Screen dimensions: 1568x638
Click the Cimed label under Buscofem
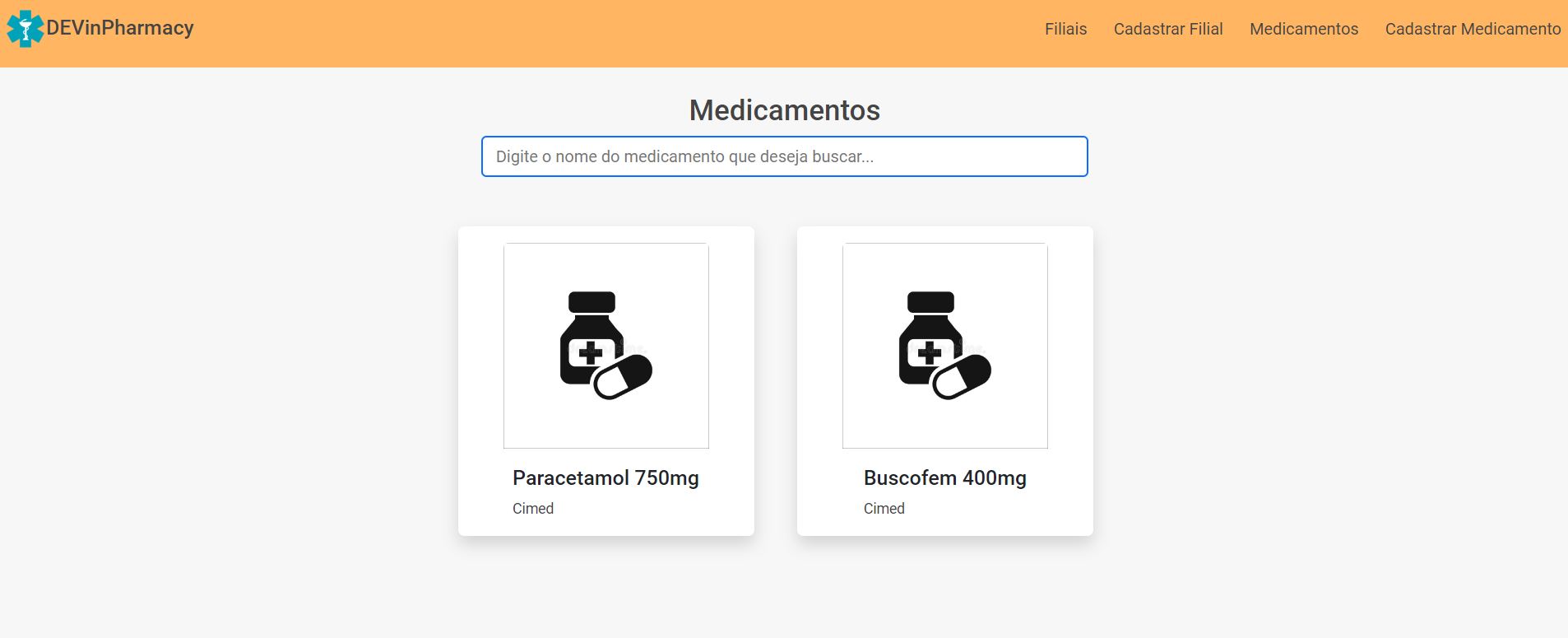coord(884,509)
